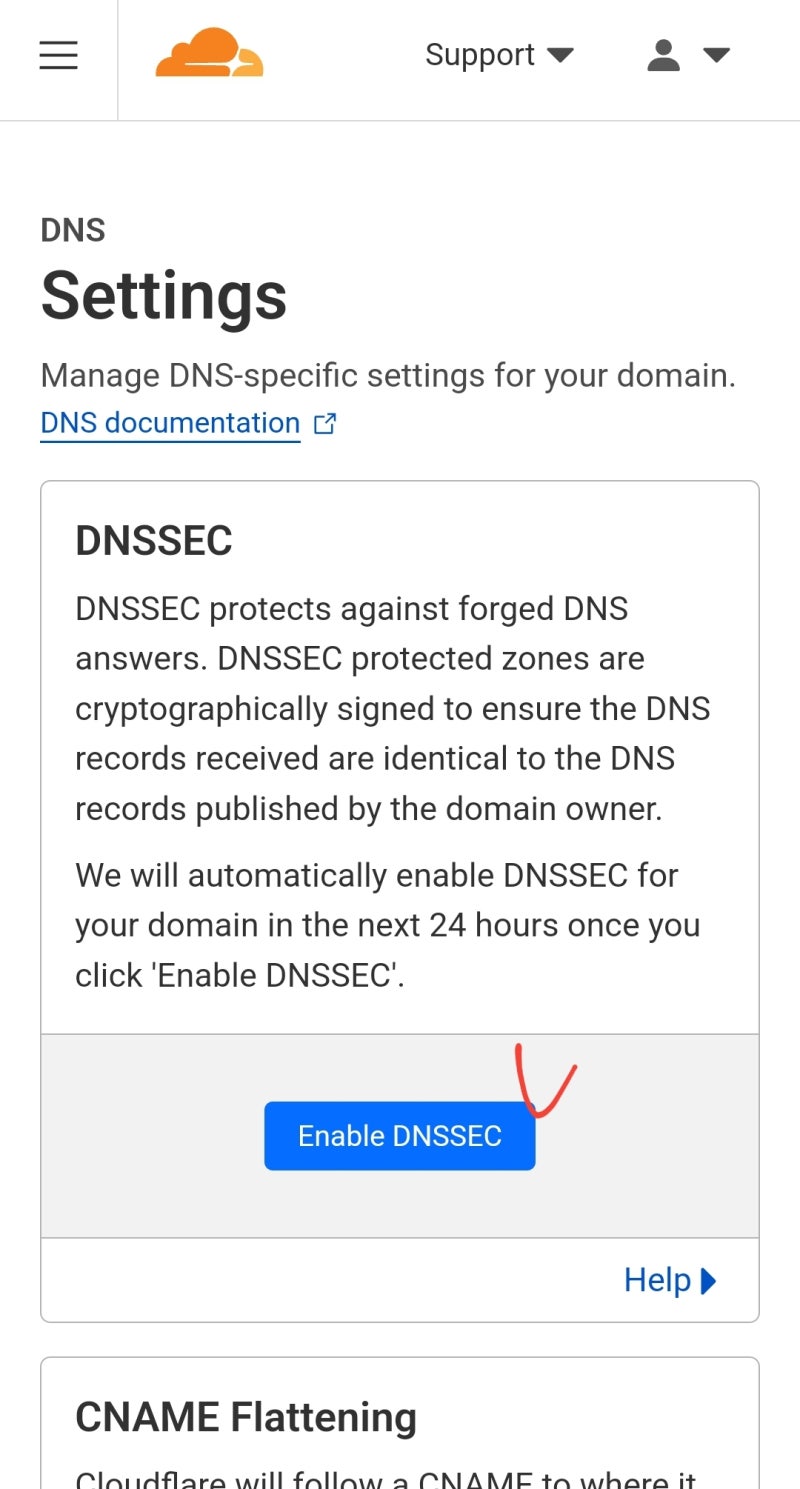Open the hamburger navigation menu

click(58, 55)
